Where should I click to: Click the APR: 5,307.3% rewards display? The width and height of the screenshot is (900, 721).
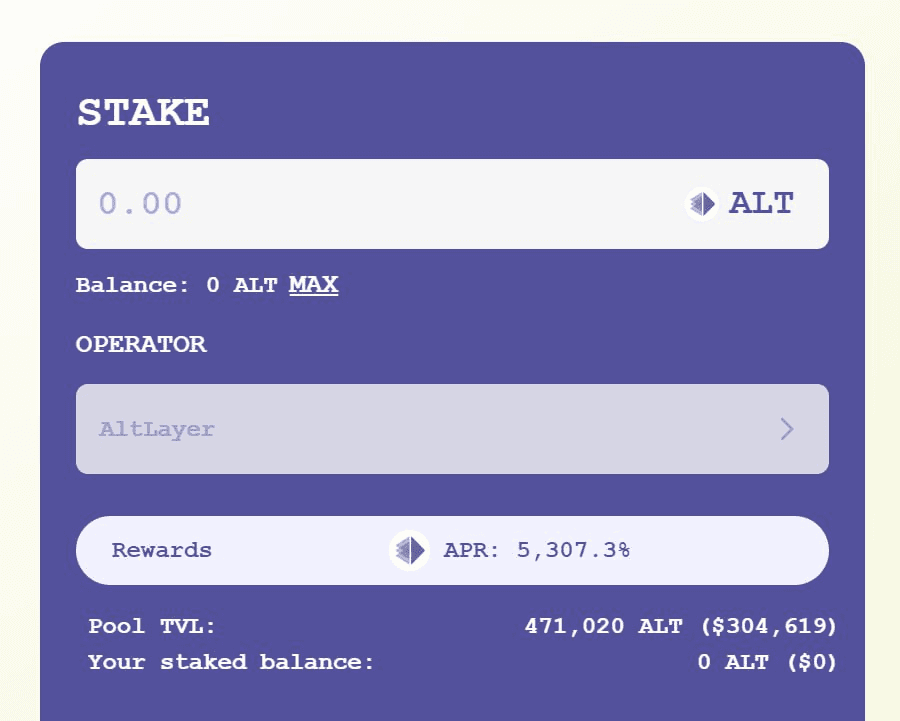point(537,550)
